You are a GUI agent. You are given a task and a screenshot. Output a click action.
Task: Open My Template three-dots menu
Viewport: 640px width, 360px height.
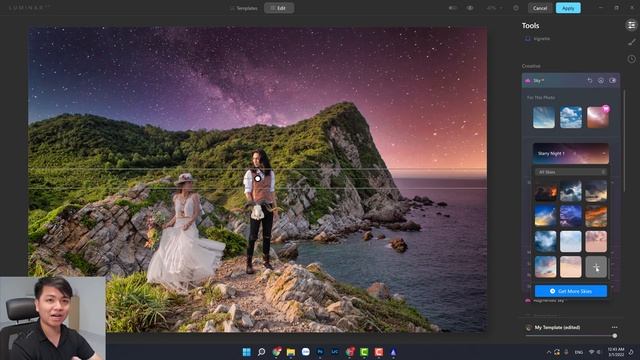(614, 327)
